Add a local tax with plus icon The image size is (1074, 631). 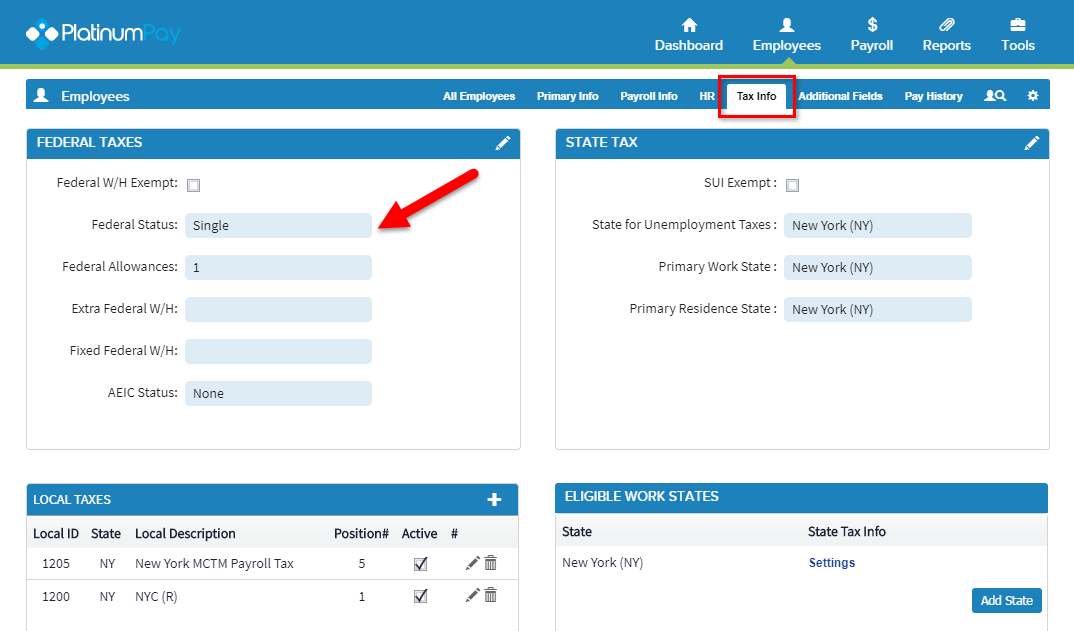pyautogui.click(x=494, y=499)
